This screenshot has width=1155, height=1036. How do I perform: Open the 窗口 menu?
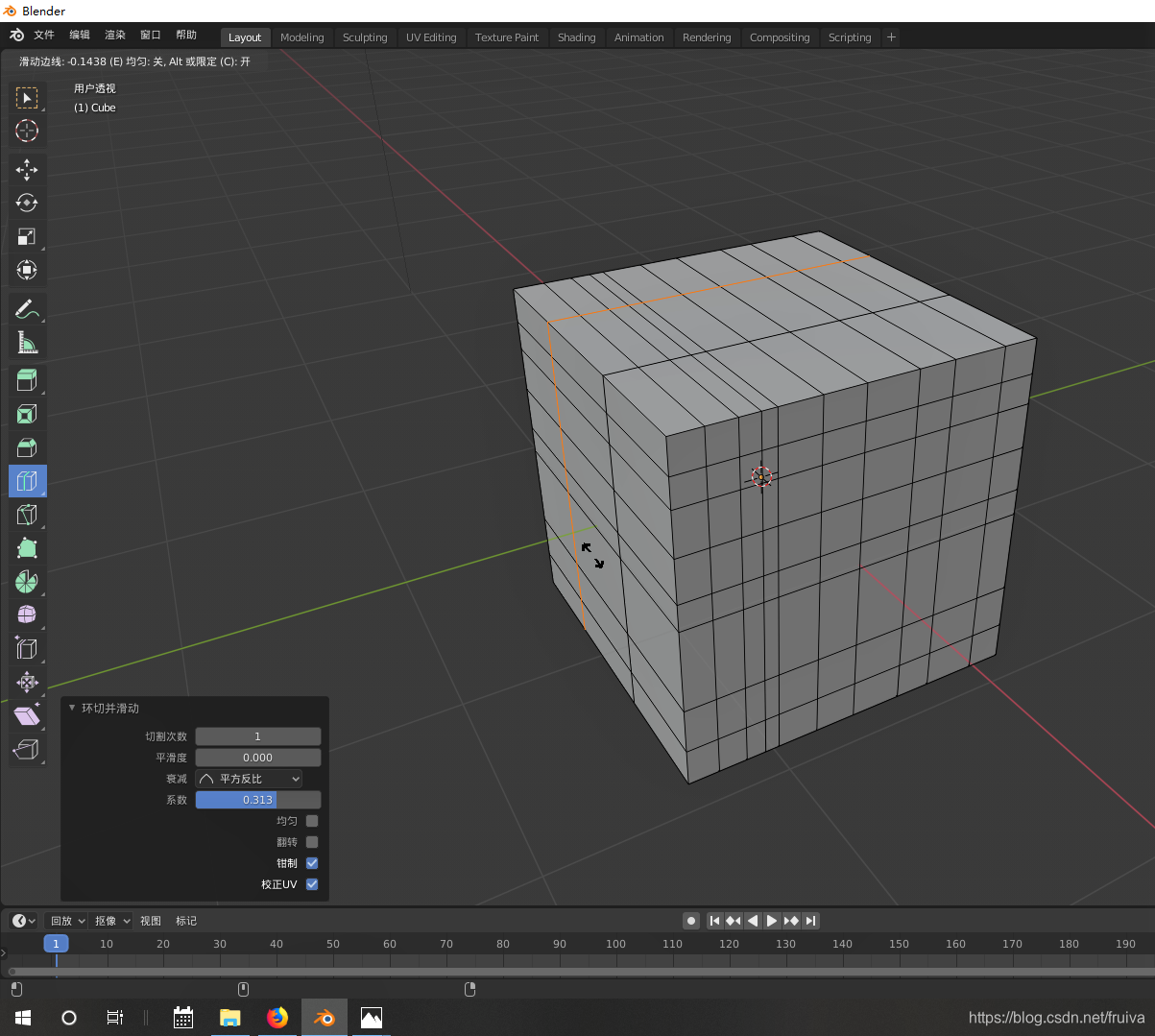pyautogui.click(x=151, y=35)
